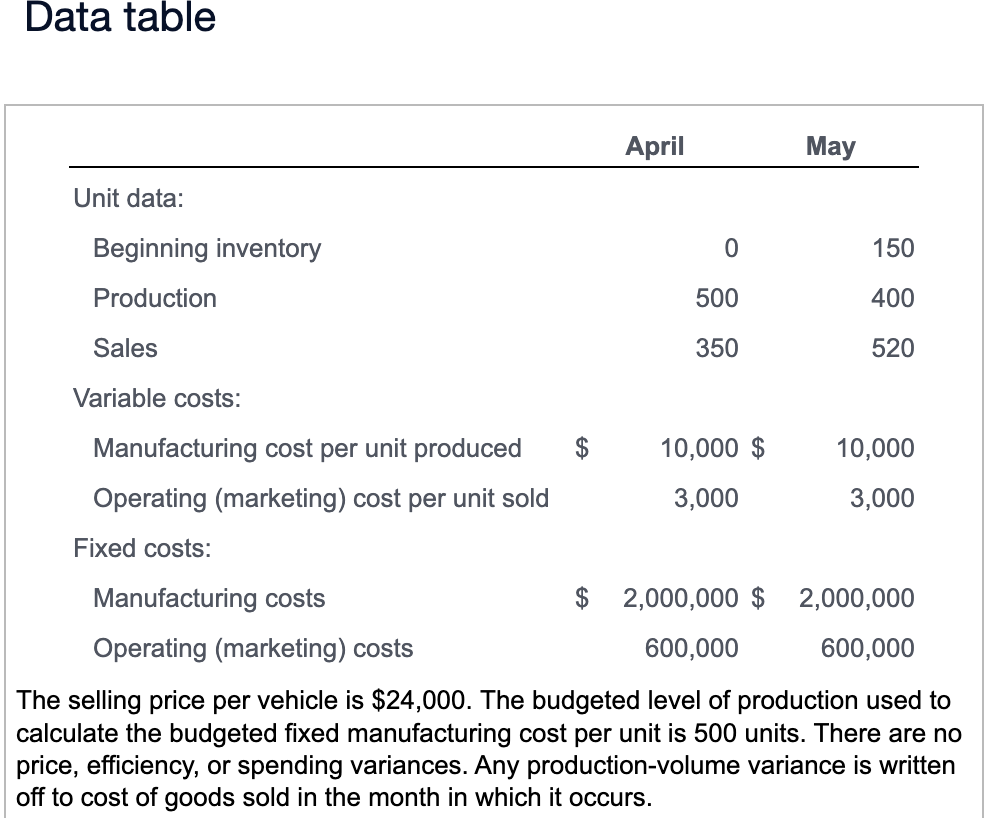Click the 'Fixed costs:' section label
This screenshot has height=818, width=1000.
142,548
